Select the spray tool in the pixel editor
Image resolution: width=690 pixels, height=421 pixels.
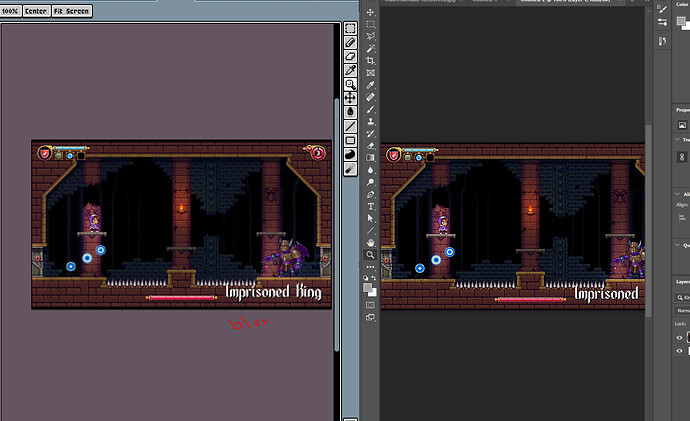[x=350, y=168]
